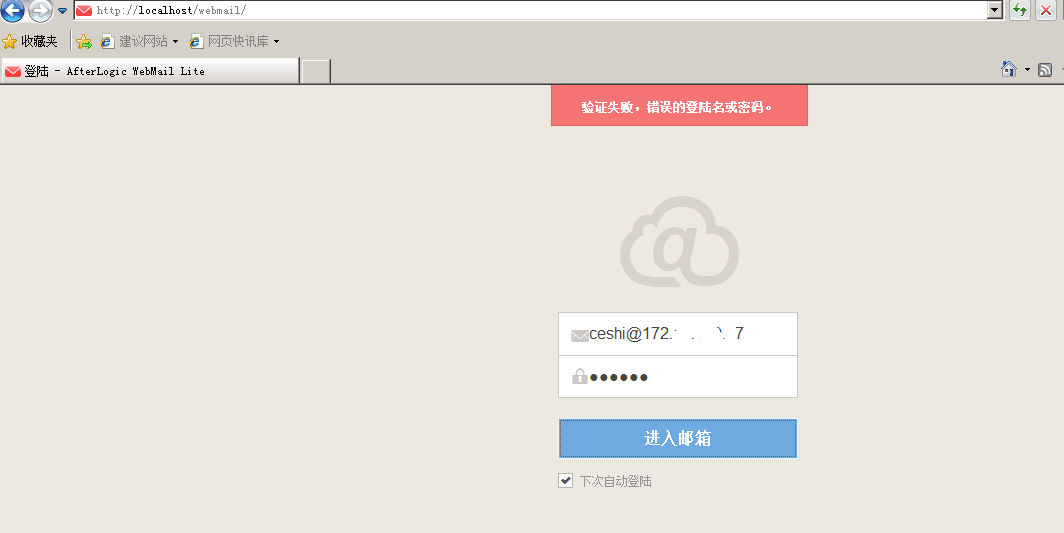Expand the Home button dropdown arrow
This screenshot has height=533, width=1064.
(1027, 69)
